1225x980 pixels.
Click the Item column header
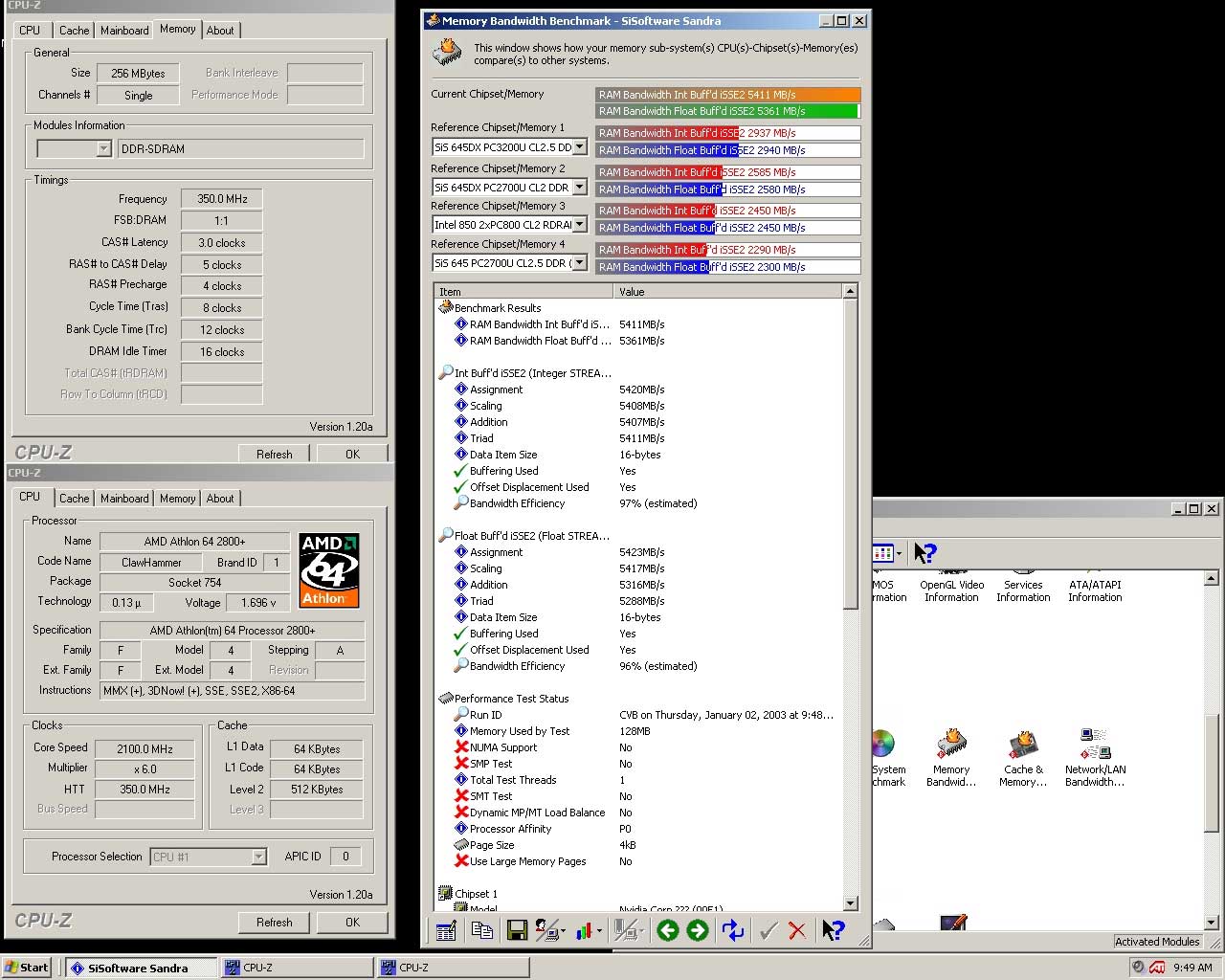pyautogui.click(x=524, y=292)
